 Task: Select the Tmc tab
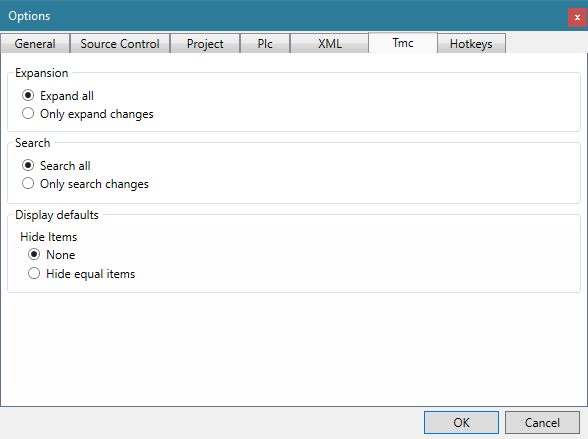pos(403,43)
